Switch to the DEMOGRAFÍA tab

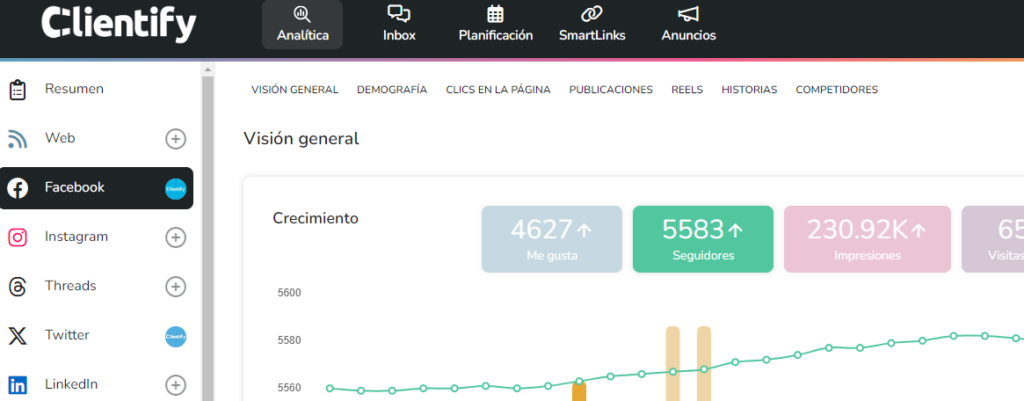[392, 90]
